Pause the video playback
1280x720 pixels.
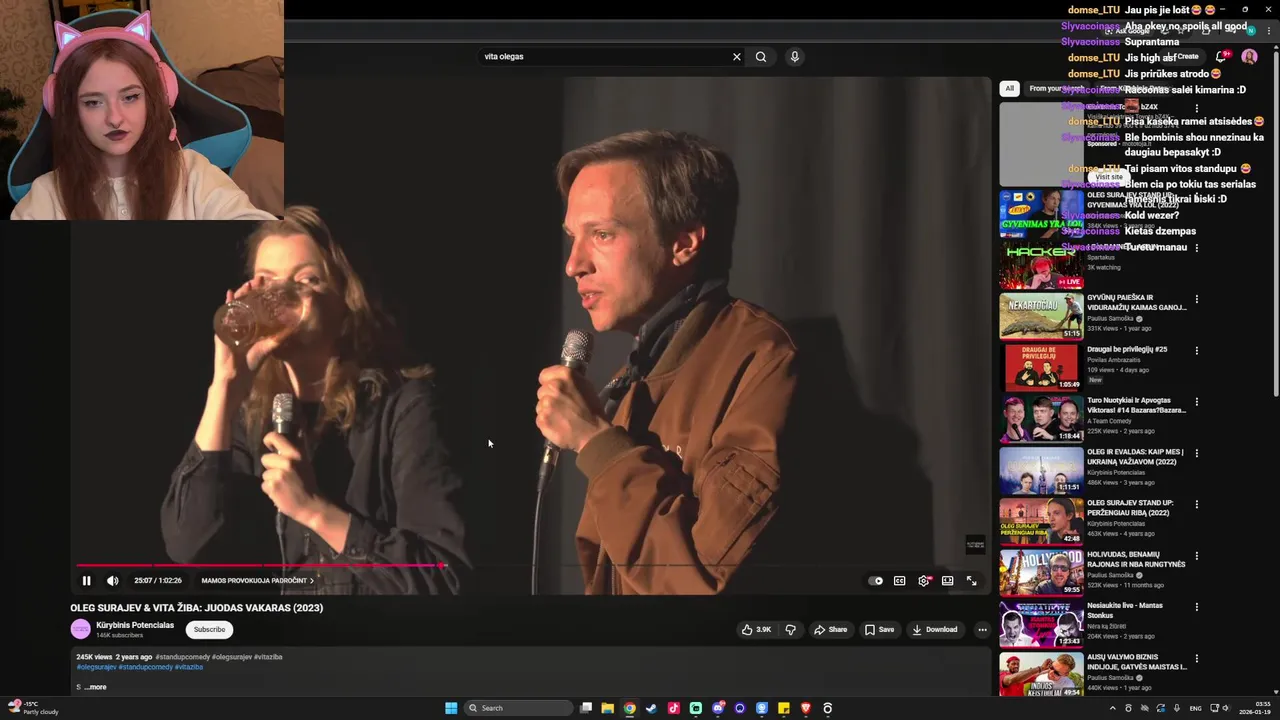[86, 581]
